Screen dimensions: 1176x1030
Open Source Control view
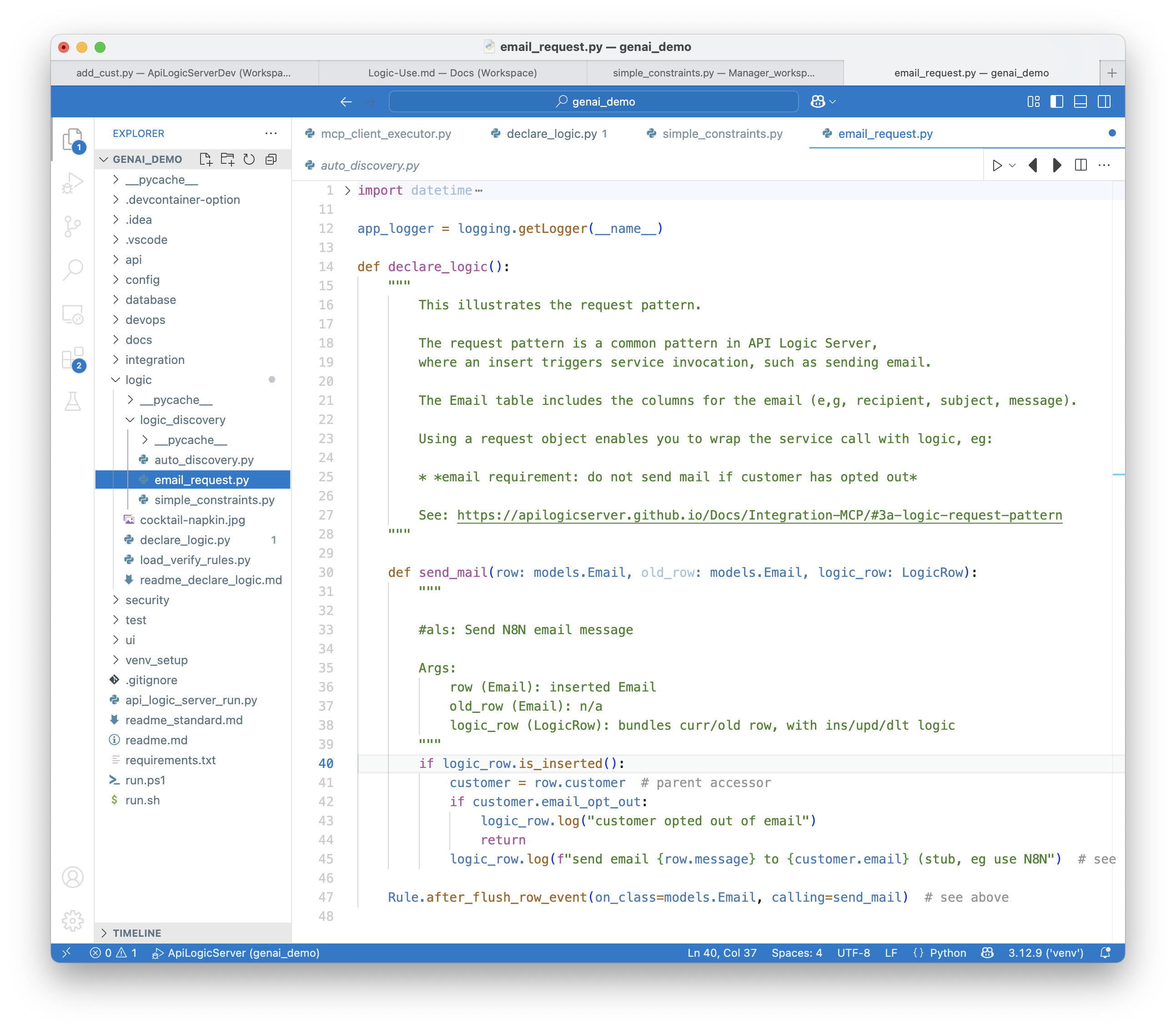73,227
